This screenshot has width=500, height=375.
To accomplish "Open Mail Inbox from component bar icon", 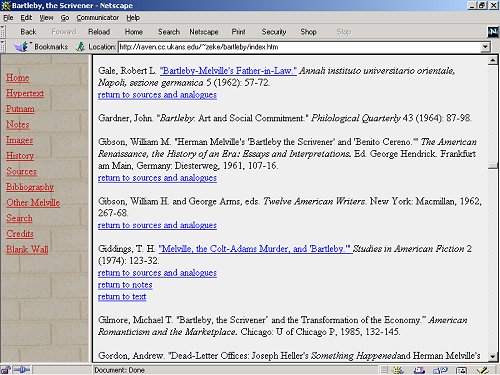I will pos(419,370).
